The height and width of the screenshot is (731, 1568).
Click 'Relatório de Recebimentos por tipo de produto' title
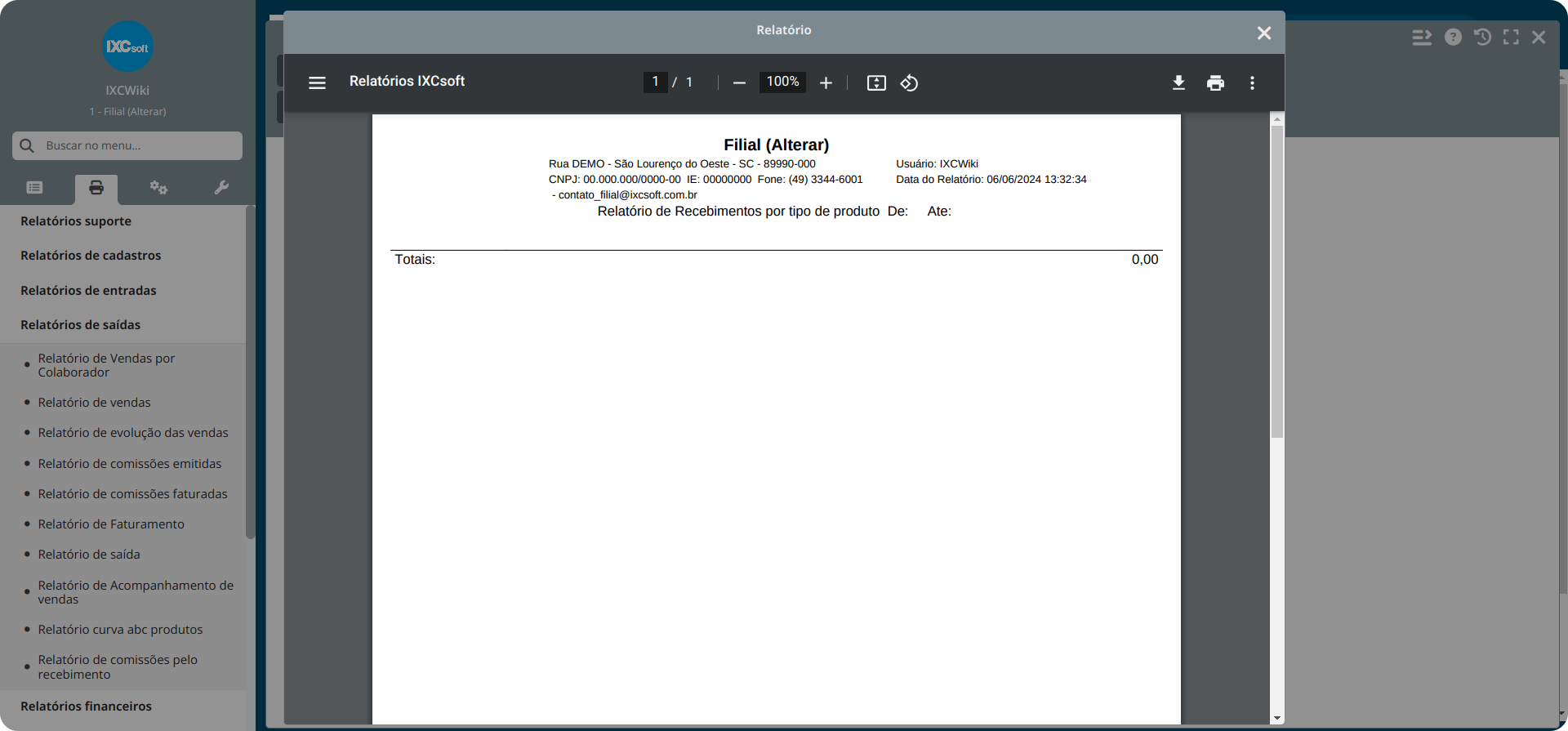(x=738, y=212)
